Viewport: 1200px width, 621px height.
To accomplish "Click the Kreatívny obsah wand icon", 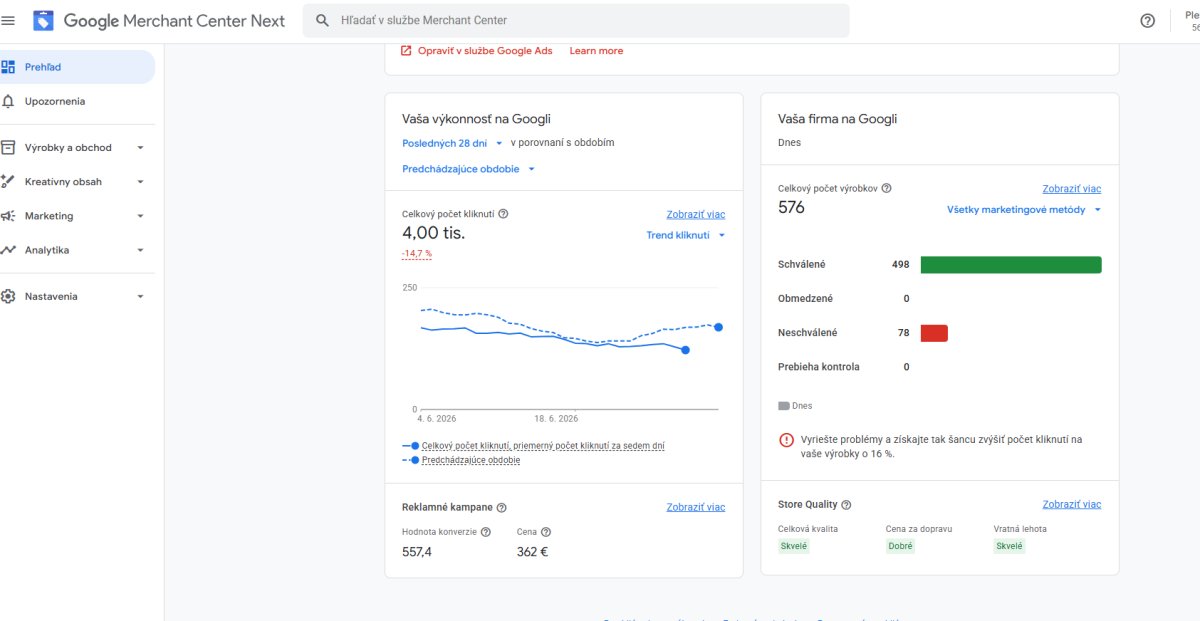I will click(8, 181).
